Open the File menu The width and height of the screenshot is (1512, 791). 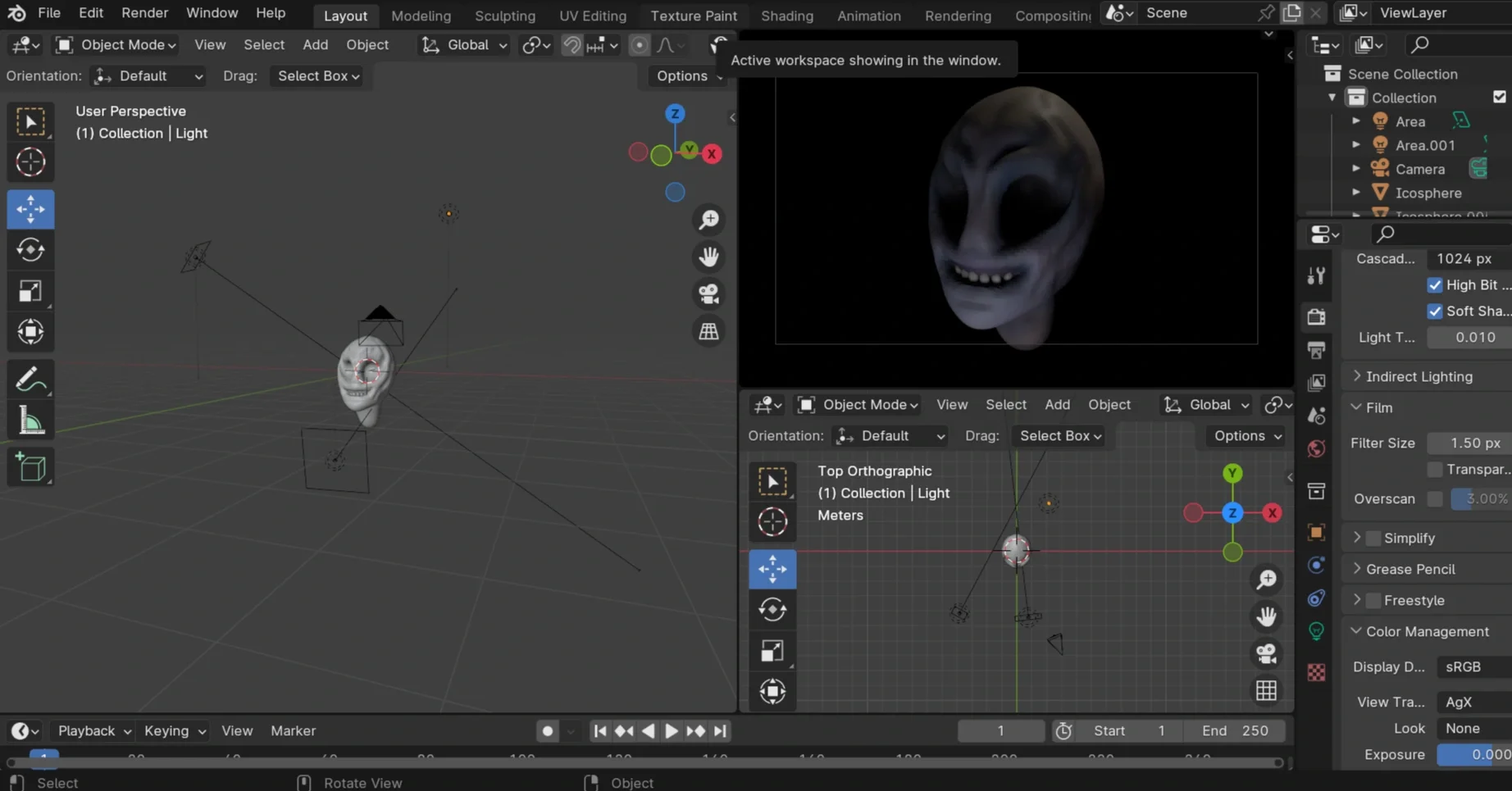click(49, 13)
